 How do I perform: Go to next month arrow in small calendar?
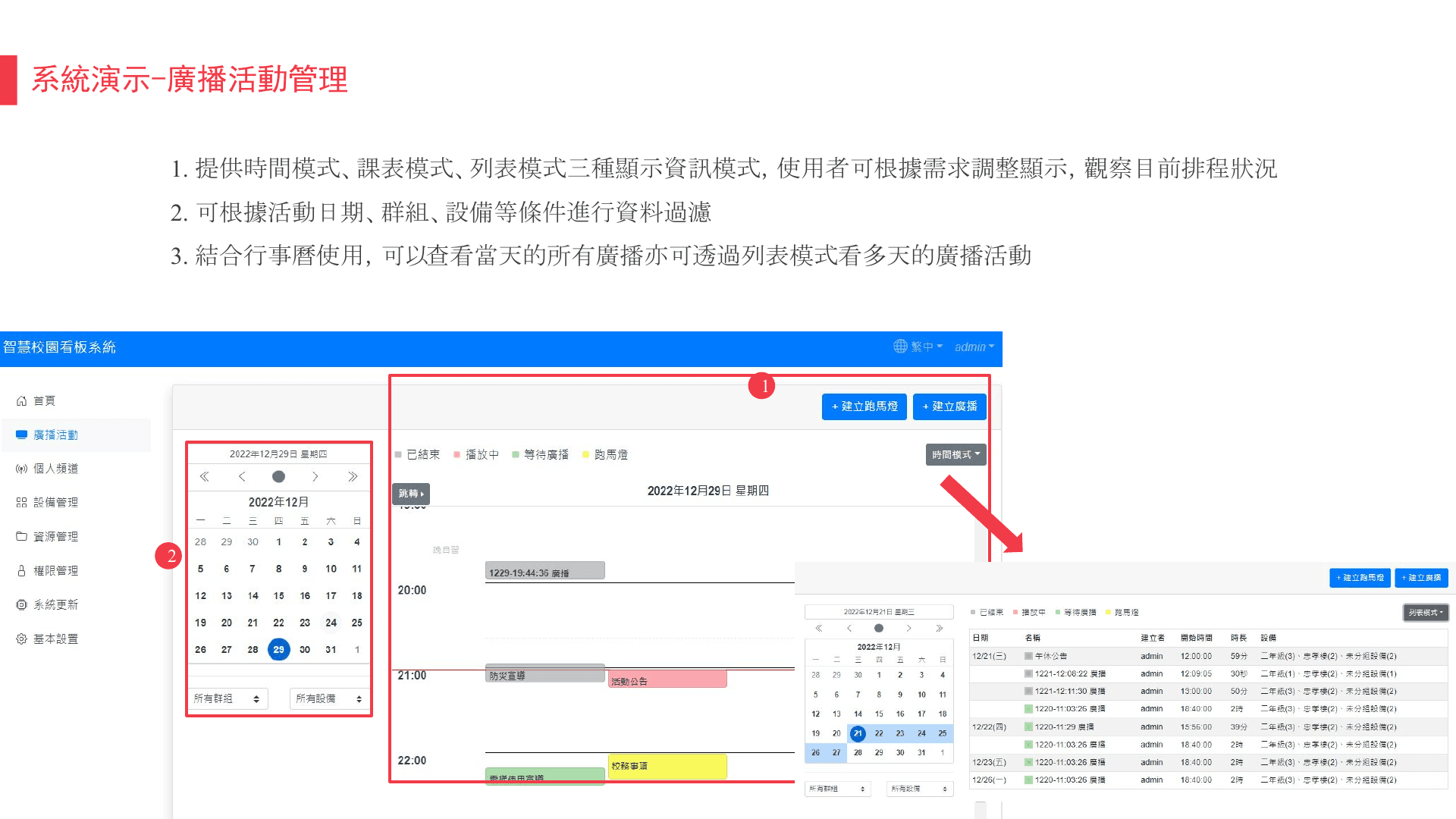[908, 628]
